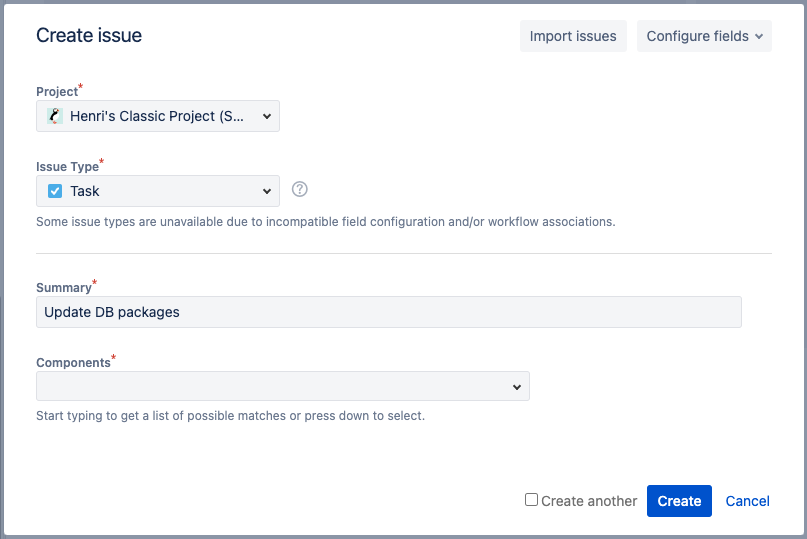Viewport: 807px width, 539px height.
Task: Open the Issue Type dropdown showing Task
Action: pos(158,191)
